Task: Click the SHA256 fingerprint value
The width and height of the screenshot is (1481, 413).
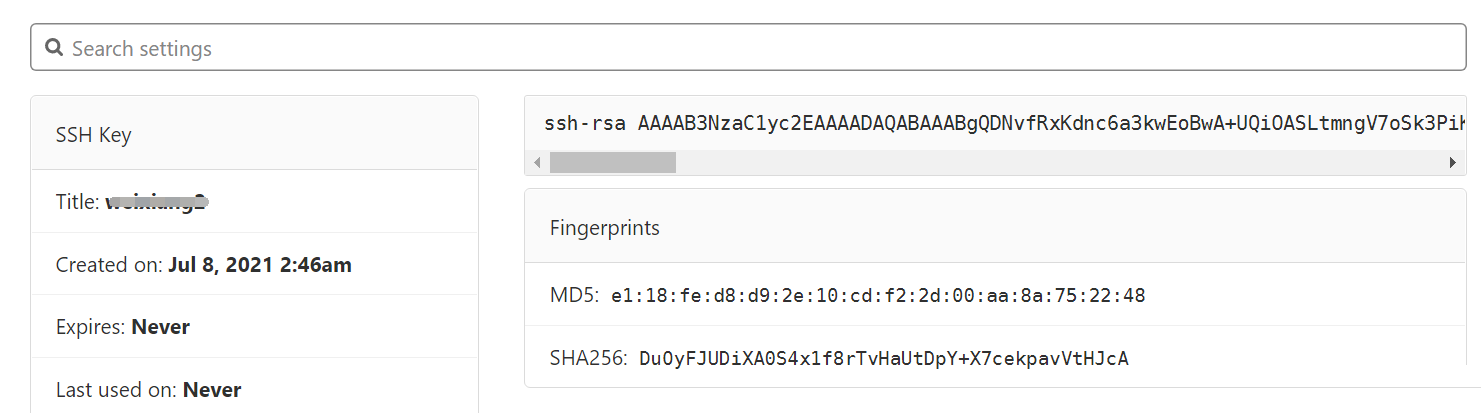Action: [x=884, y=358]
